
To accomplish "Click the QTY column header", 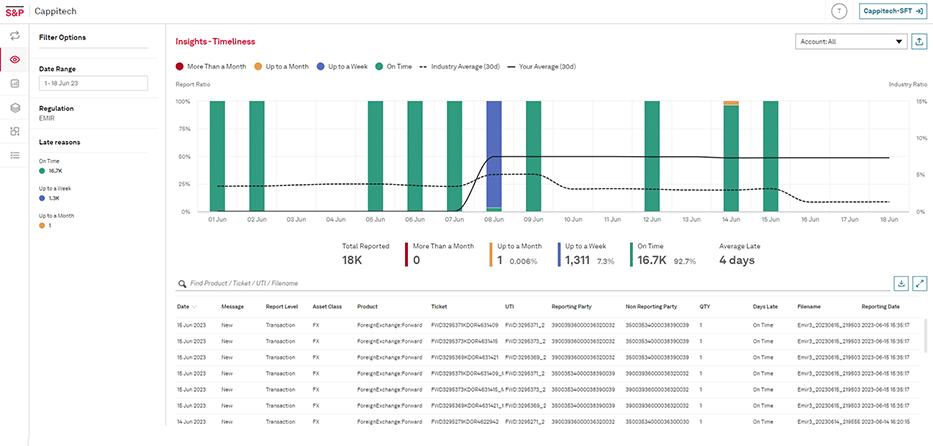I will (705, 307).
